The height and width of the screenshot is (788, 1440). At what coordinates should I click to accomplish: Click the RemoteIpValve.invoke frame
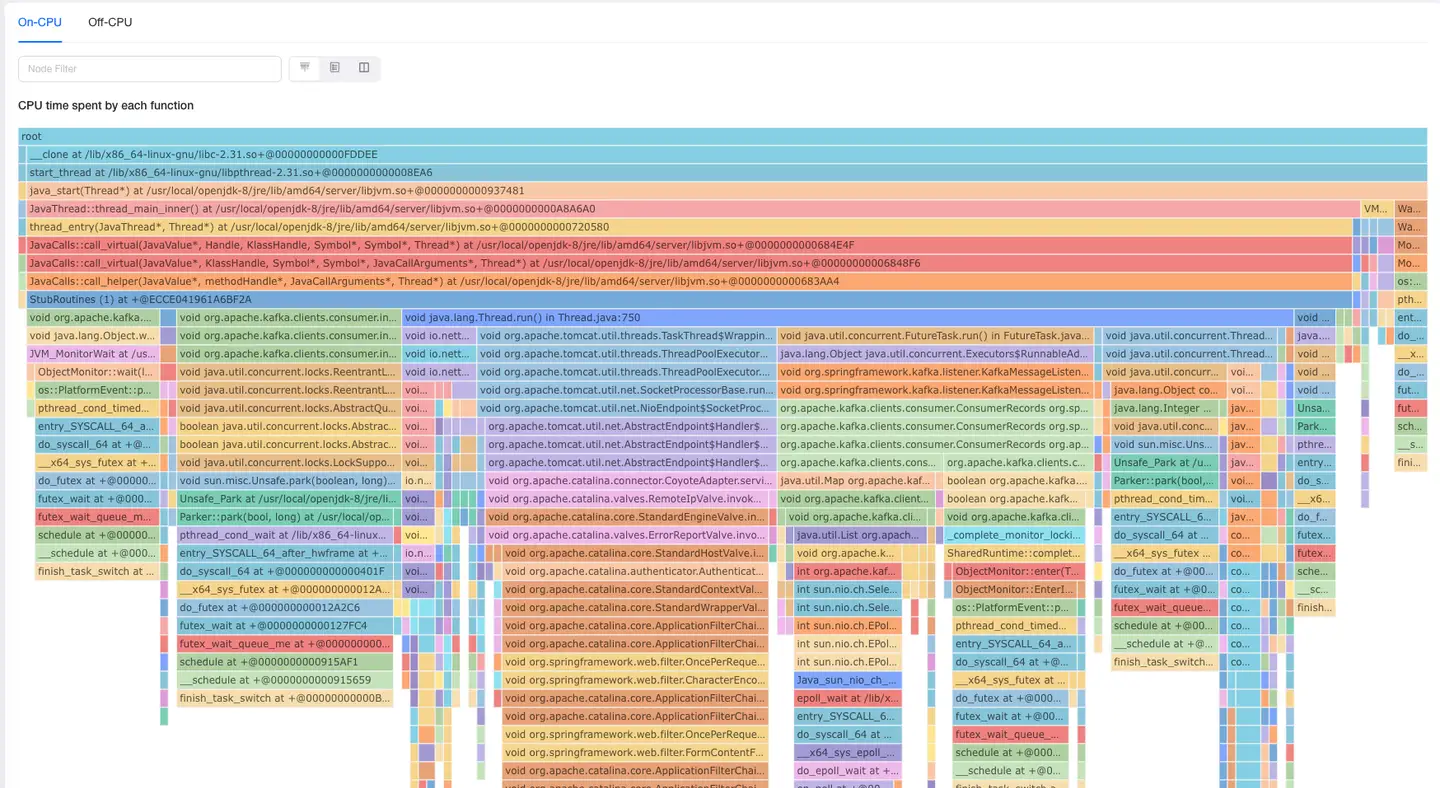(627, 499)
